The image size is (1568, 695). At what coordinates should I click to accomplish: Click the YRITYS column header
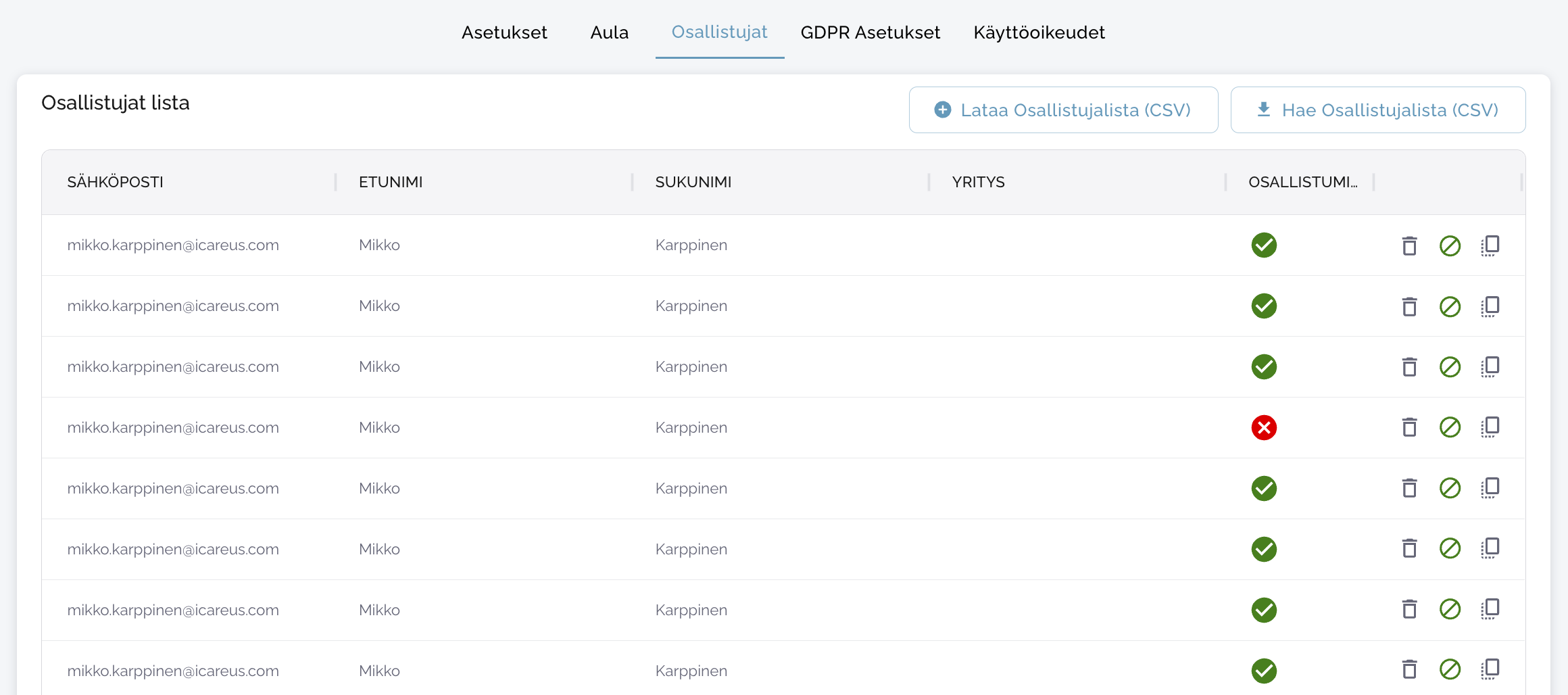pos(978,182)
